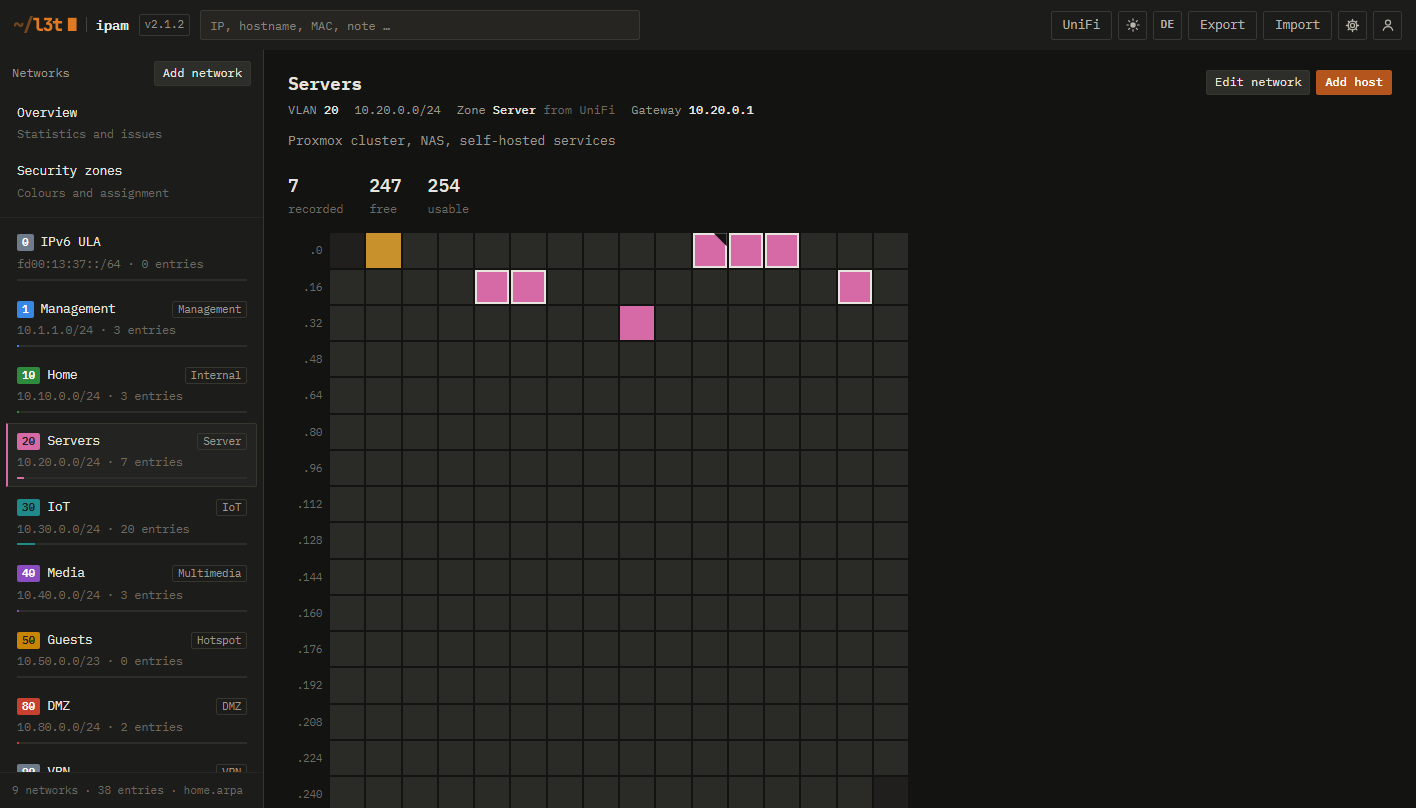Open the Overview statistics page
Screen dimensions: 1416x808
[131, 123]
